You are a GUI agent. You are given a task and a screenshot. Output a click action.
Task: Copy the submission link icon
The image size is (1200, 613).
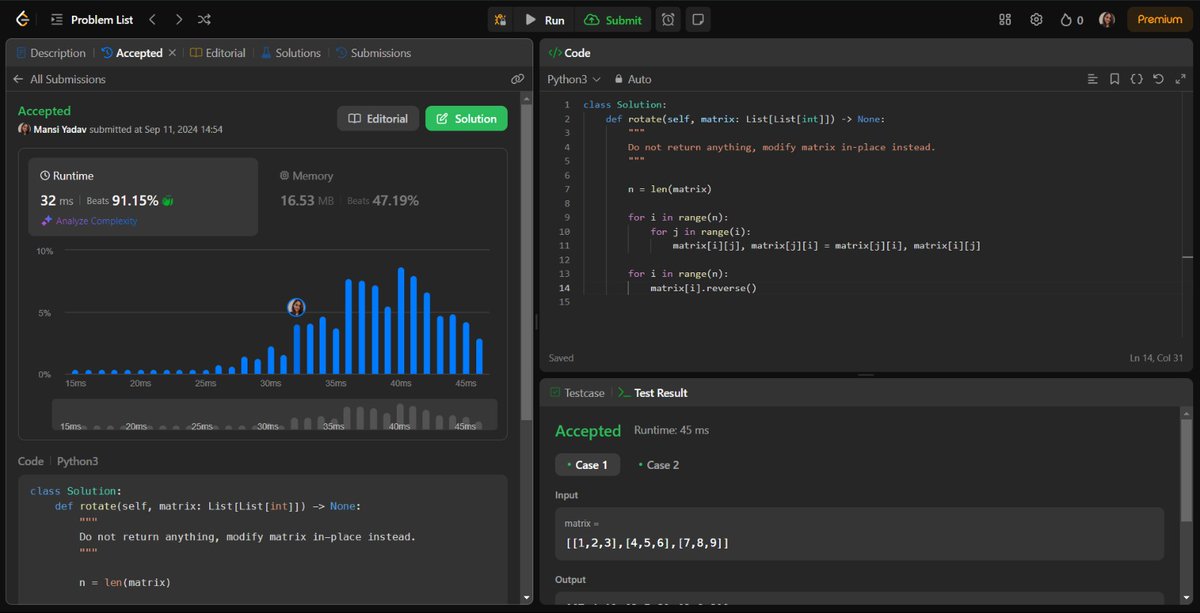click(x=517, y=79)
